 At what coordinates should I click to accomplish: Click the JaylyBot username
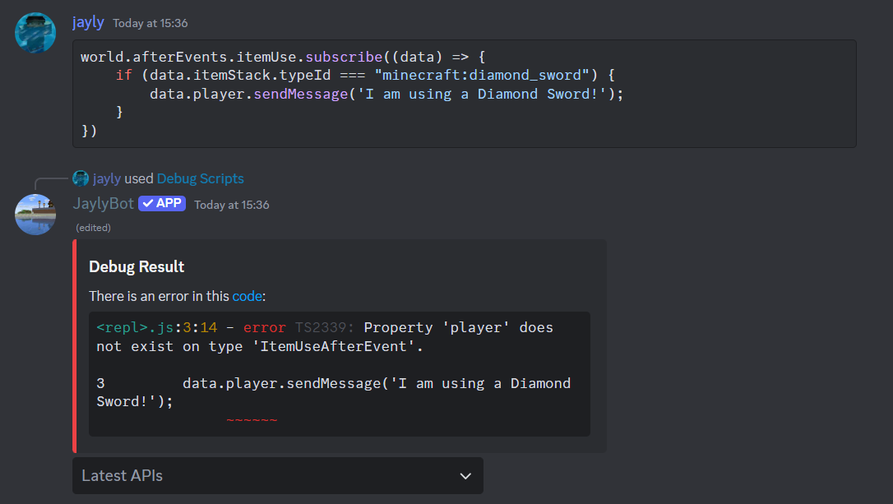pos(103,204)
